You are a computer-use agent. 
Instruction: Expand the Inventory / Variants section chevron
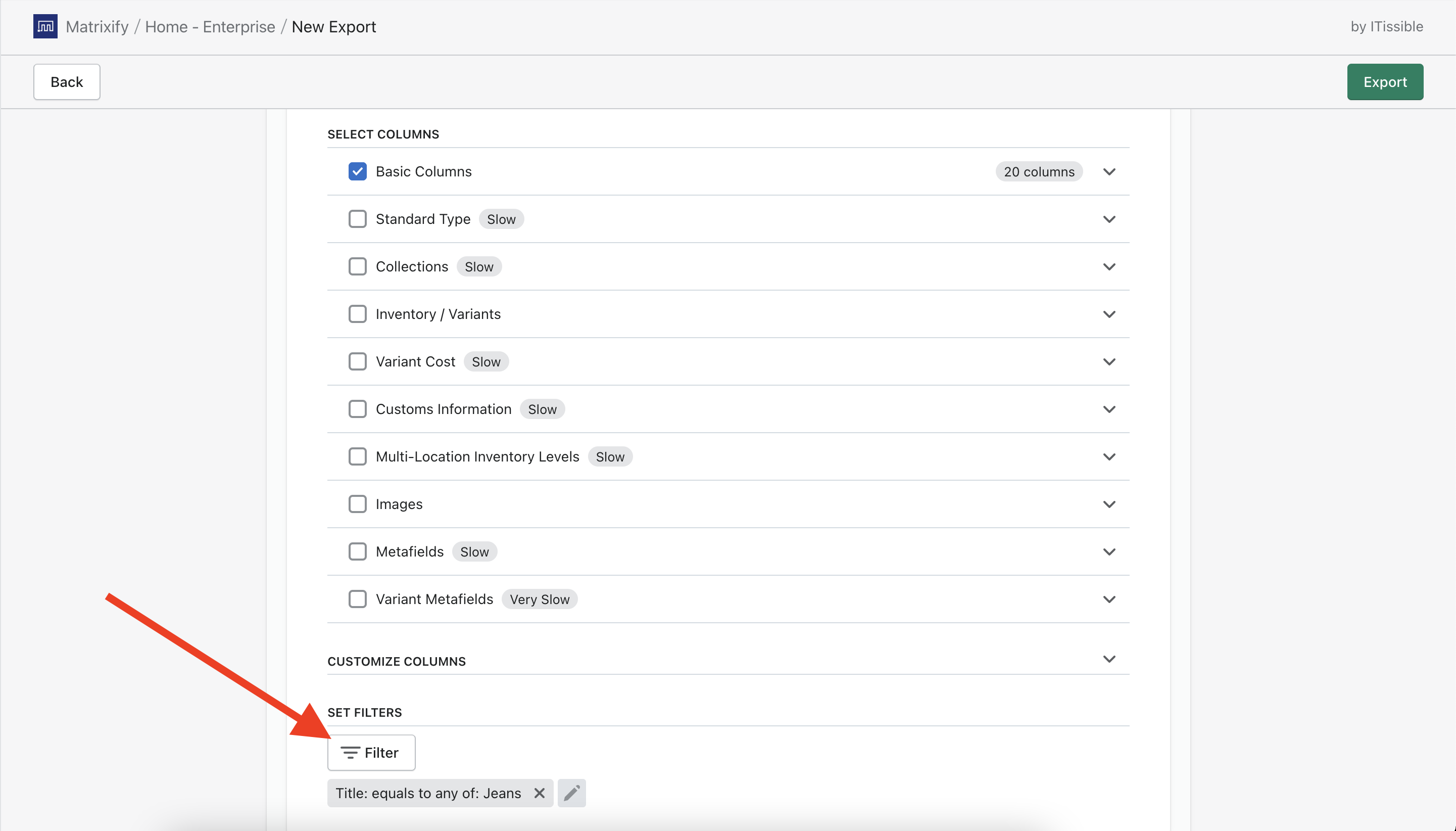click(x=1108, y=314)
